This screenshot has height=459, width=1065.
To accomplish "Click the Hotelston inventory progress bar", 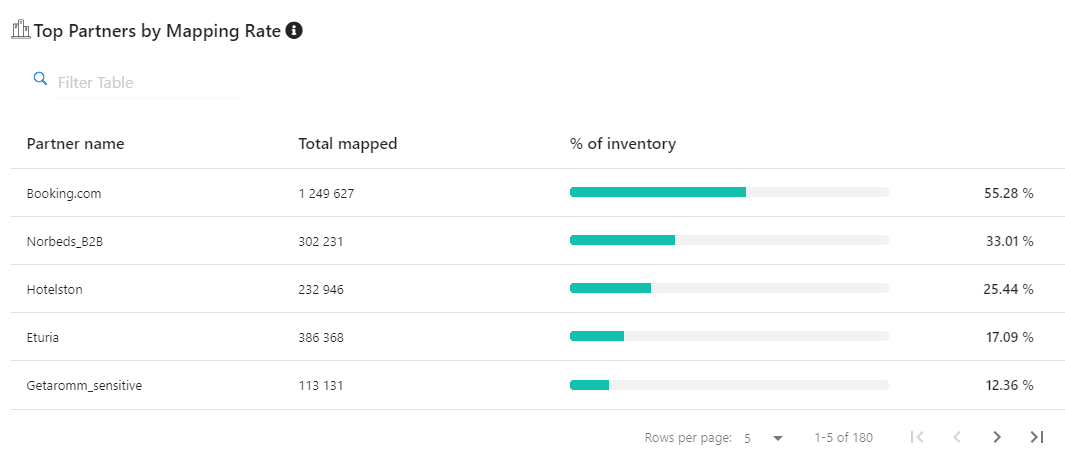I will click(x=729, y=288).
